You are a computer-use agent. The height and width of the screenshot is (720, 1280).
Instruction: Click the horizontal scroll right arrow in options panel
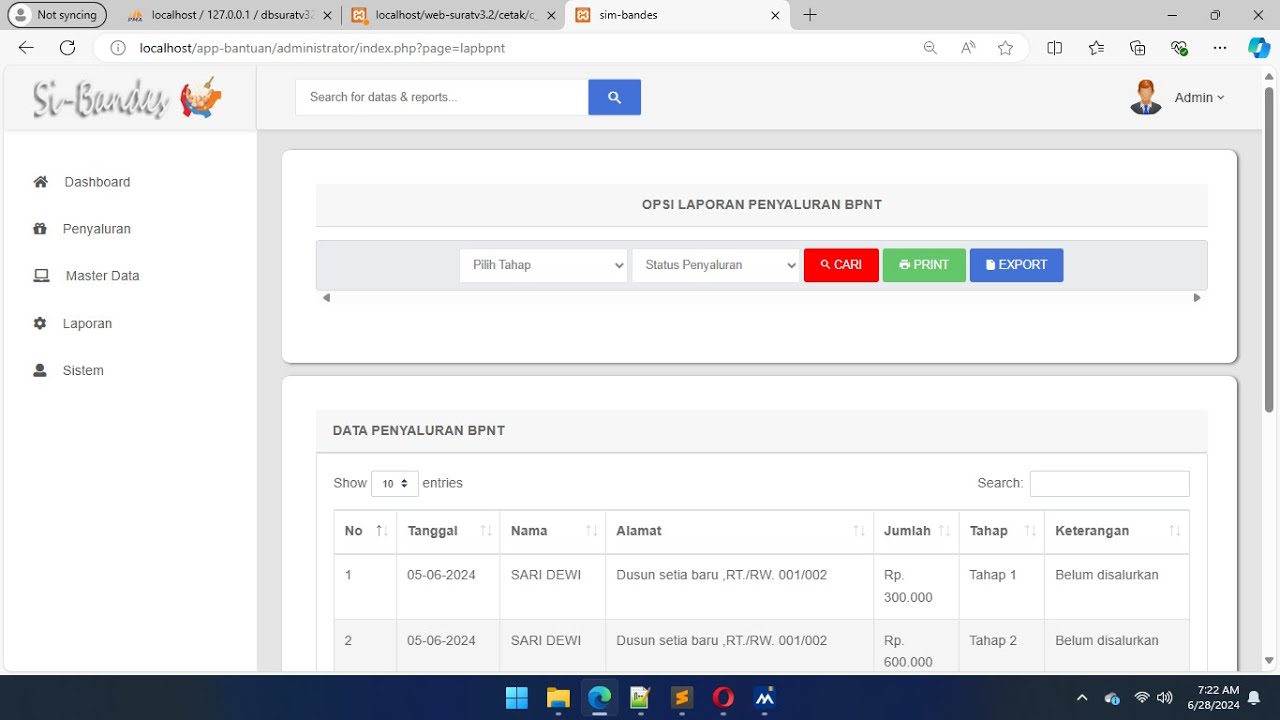point(1196,298)
